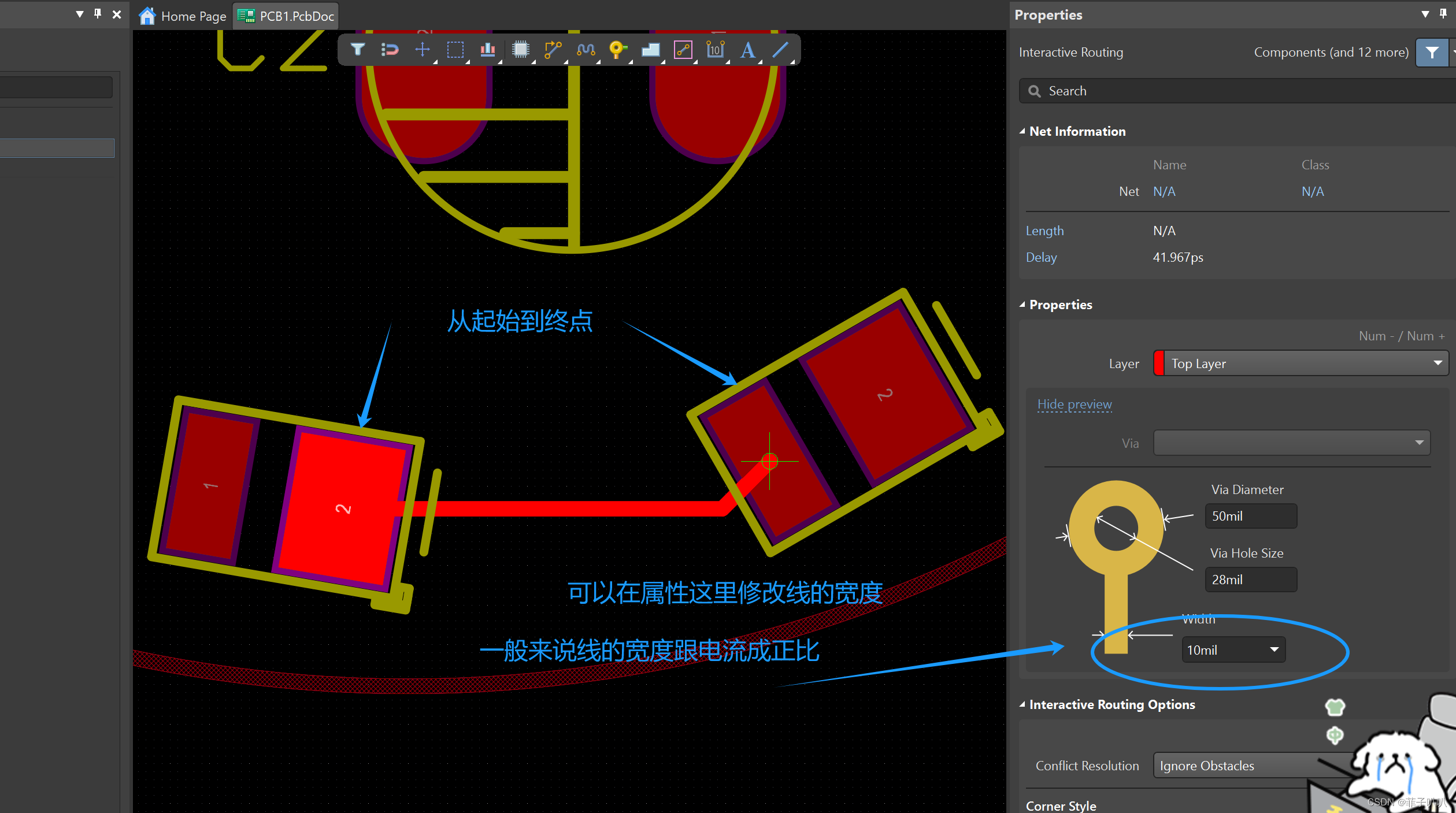
Task: Click the Selection Filter funnel icon
Action: (x=357, y=50)
